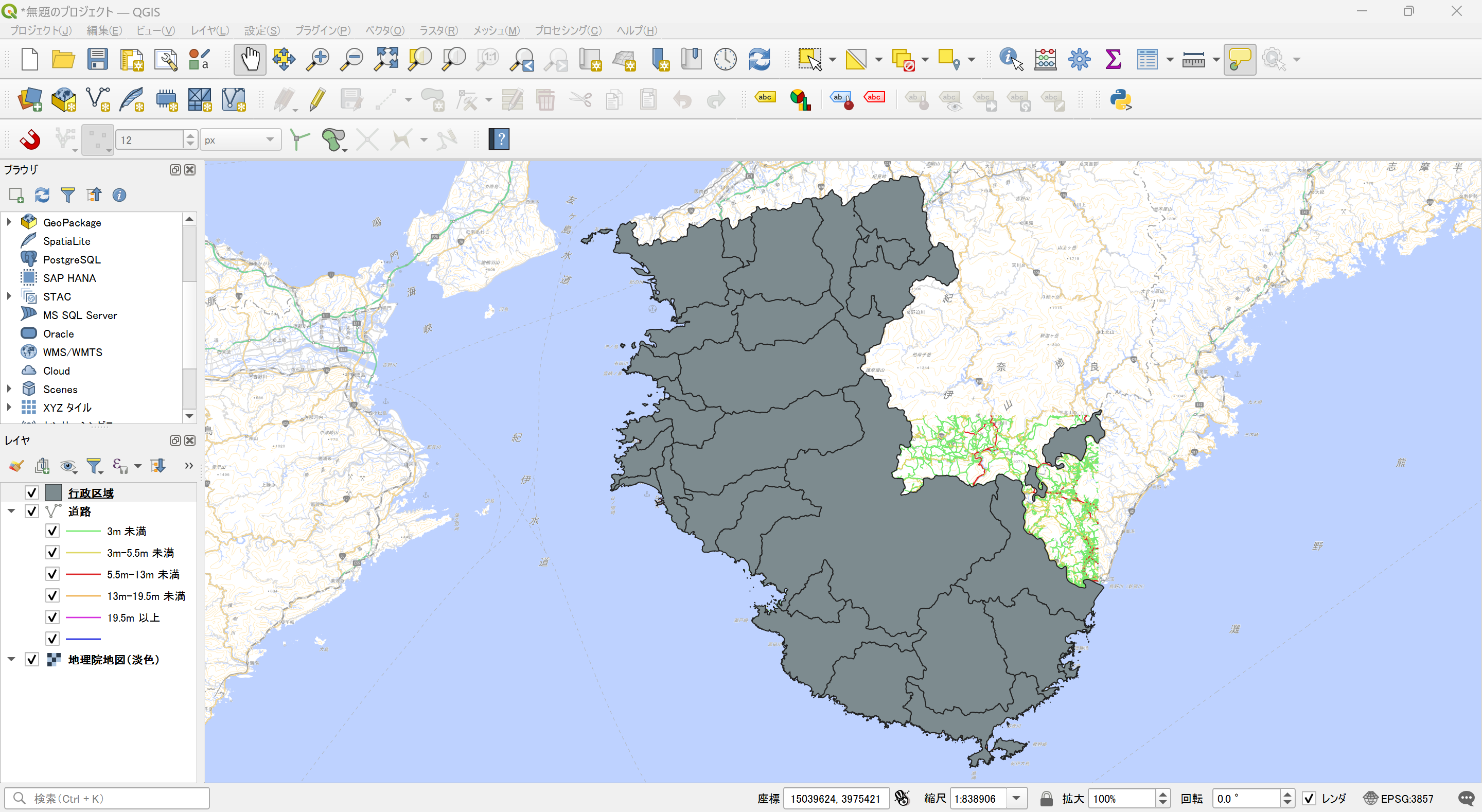
Task: Toggle the レンダ render checkbox
Action: click(x=1309, y=798)
